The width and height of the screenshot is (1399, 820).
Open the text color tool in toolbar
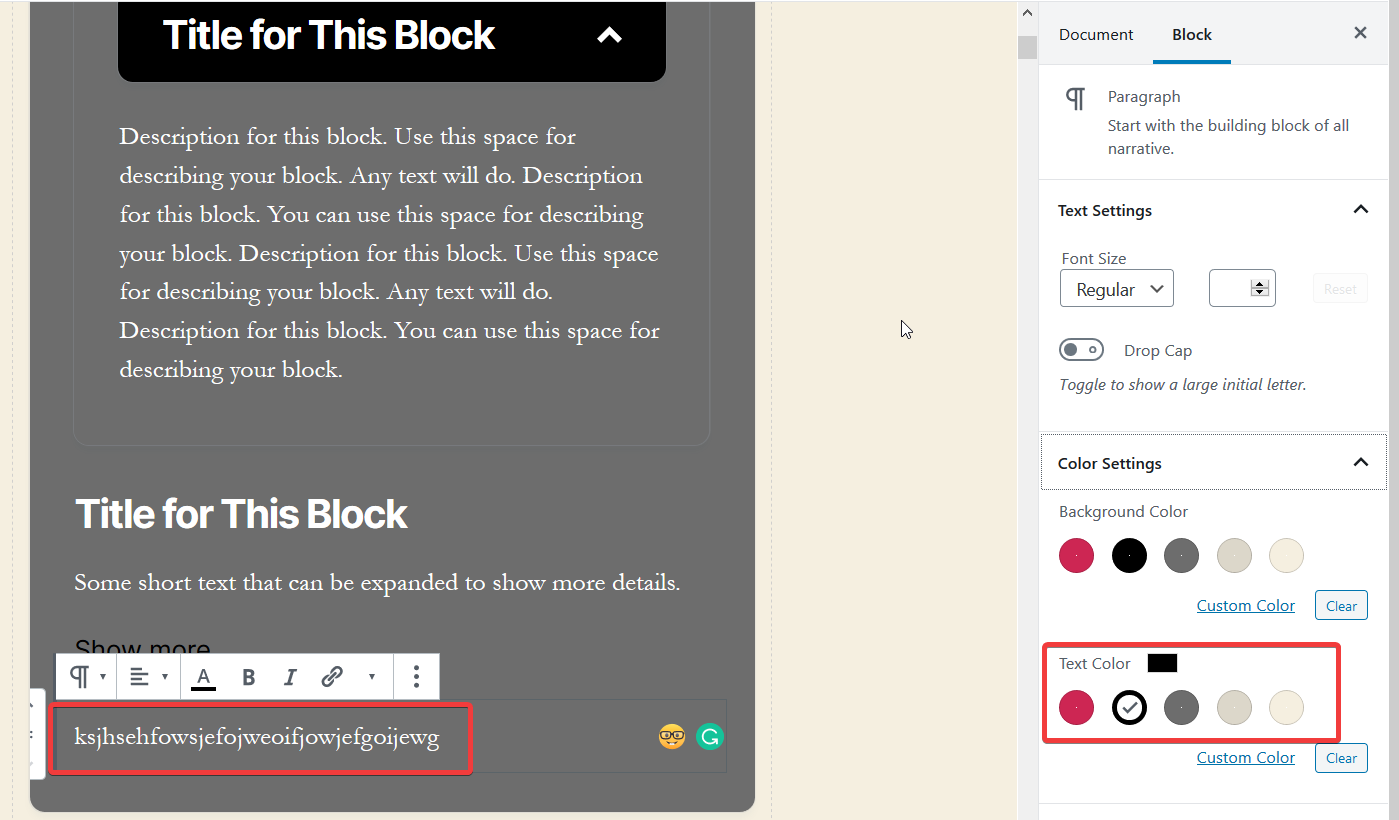(x=204, y=677)
